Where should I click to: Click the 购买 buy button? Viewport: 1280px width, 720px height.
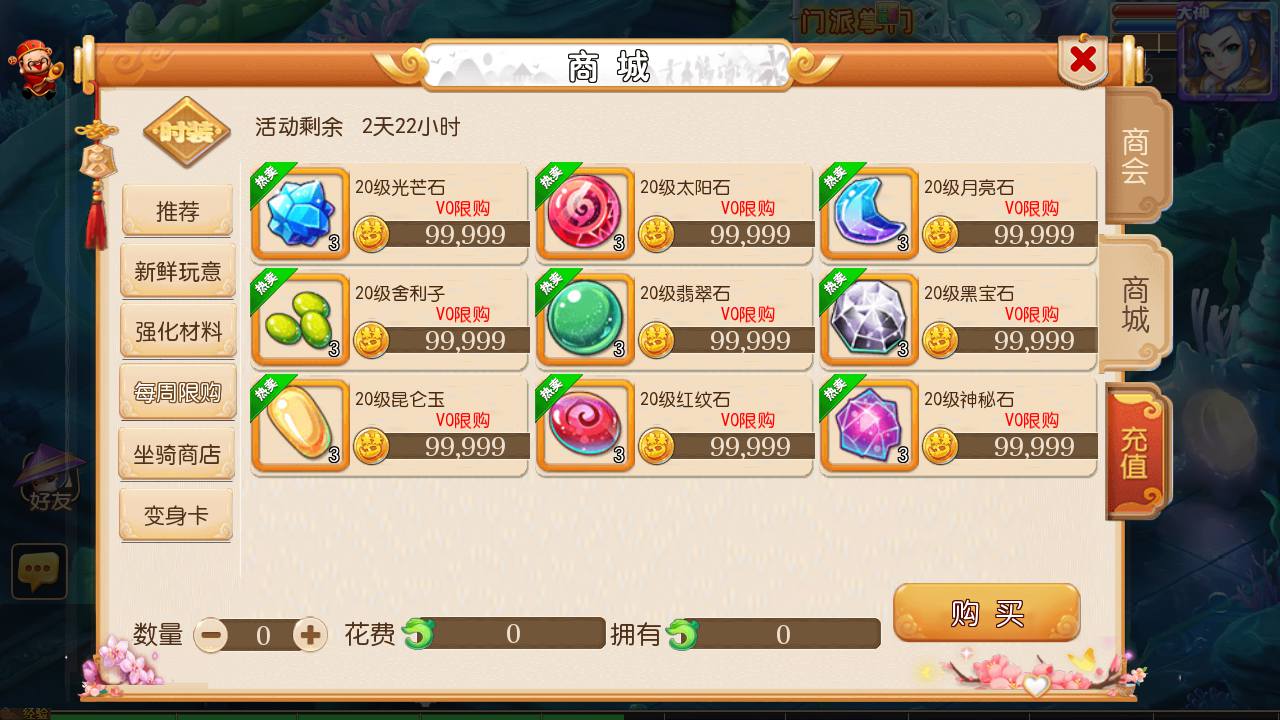click(987, 613)
